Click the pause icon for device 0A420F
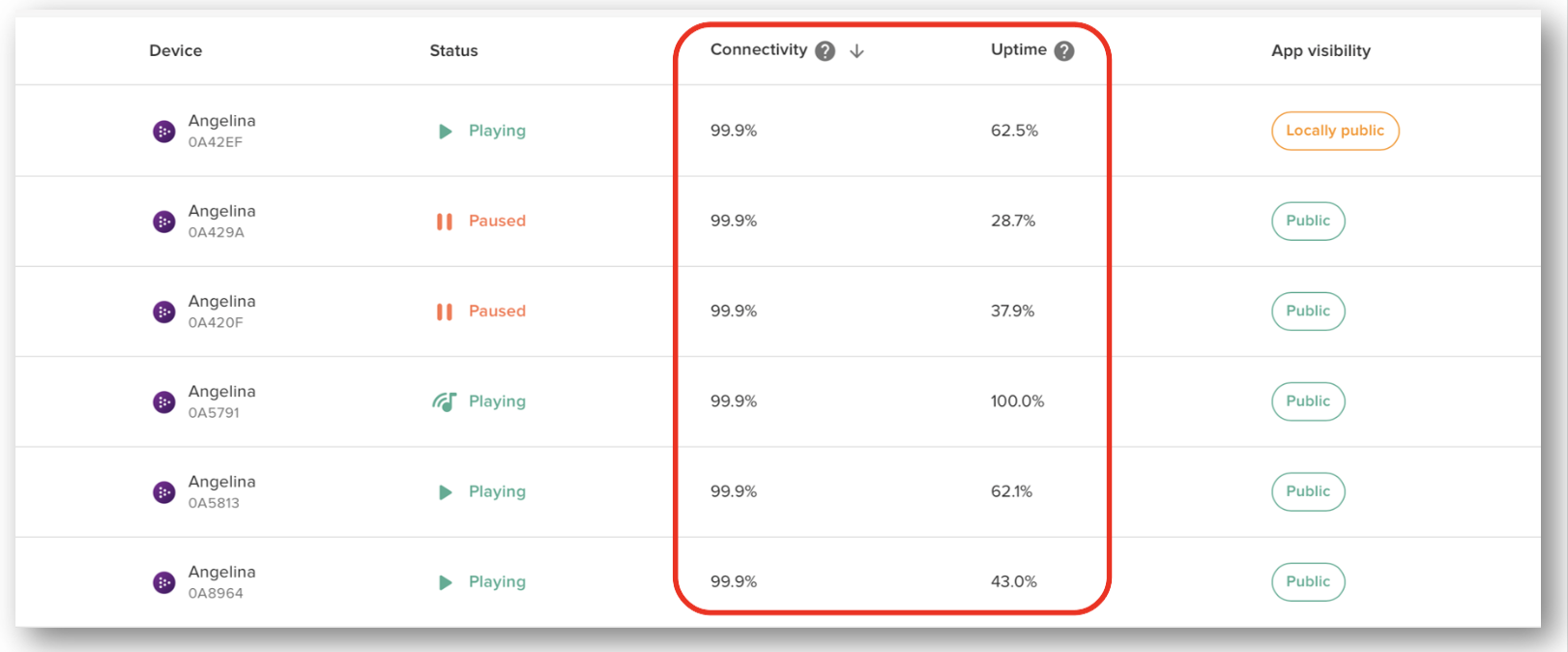This screenshot has width=1568, height=652. pyautogui.click(x=445, y=311)
